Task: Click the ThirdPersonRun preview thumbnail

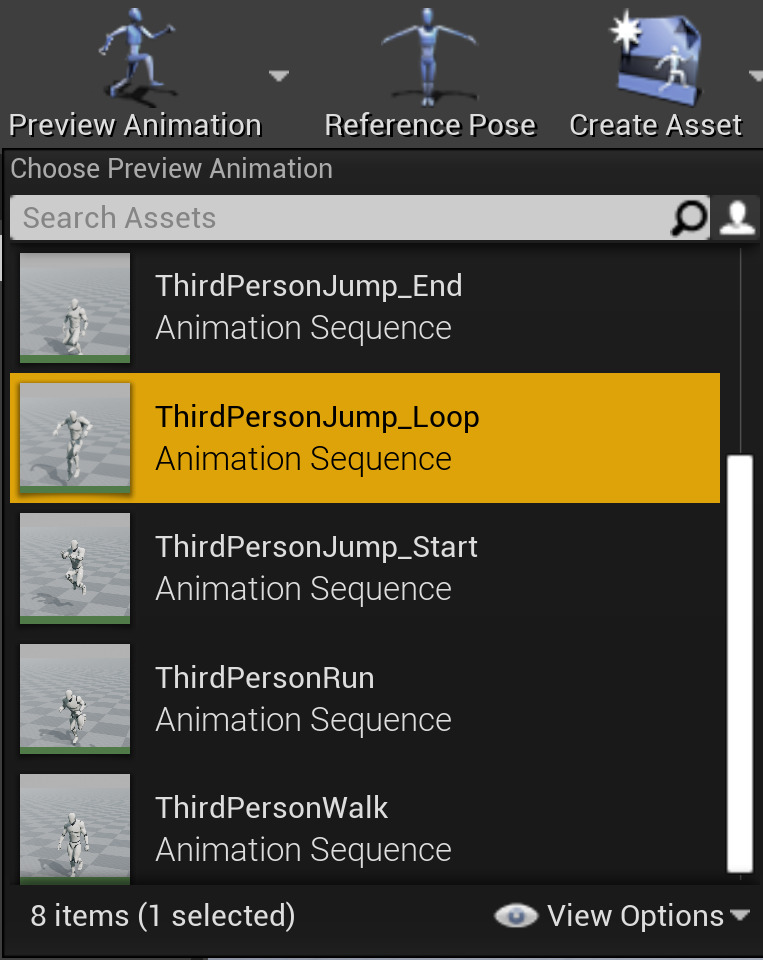Action: tap(74, 698)
